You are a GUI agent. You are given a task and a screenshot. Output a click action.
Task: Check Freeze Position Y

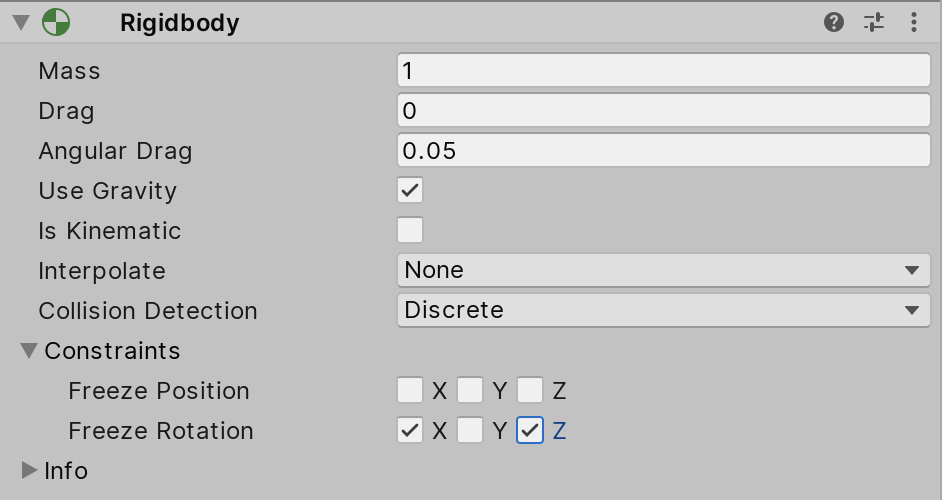pyautogui.click(x=470, y=390)
